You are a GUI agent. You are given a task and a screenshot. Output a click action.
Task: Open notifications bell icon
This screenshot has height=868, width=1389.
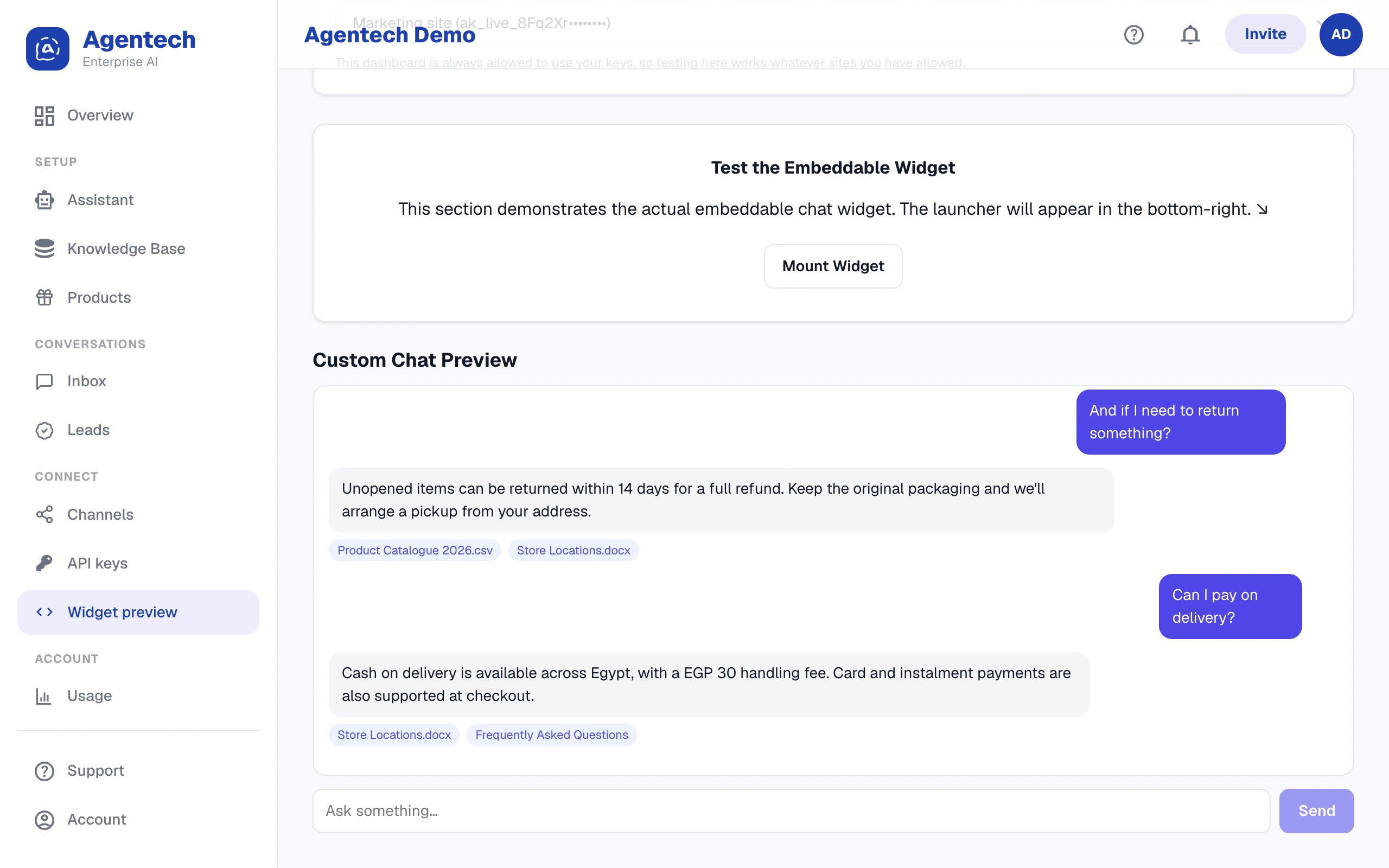click(x=1190, y=34)
